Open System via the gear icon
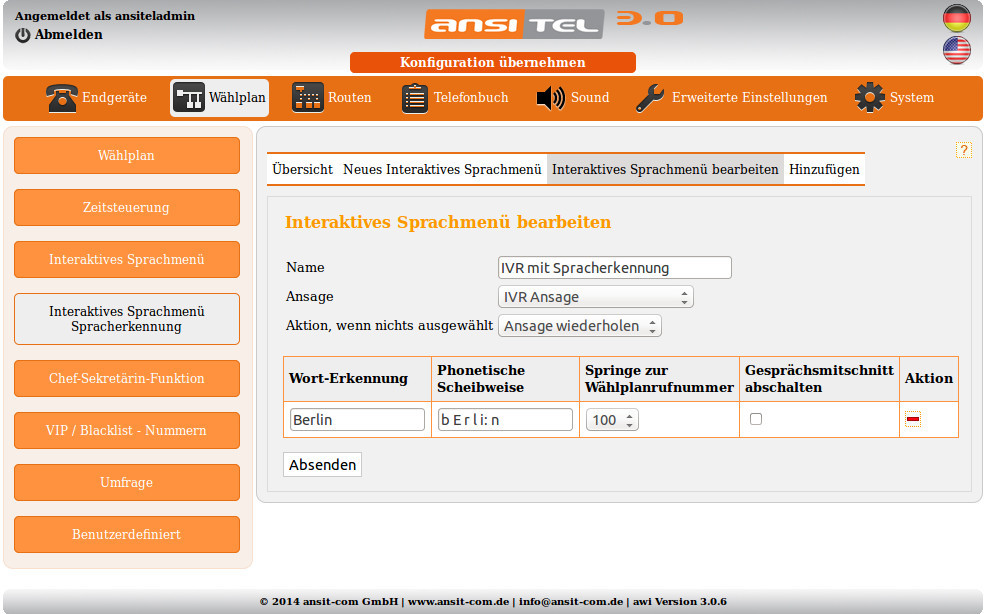This screenshot has height=614, width=985. point(869,98)
